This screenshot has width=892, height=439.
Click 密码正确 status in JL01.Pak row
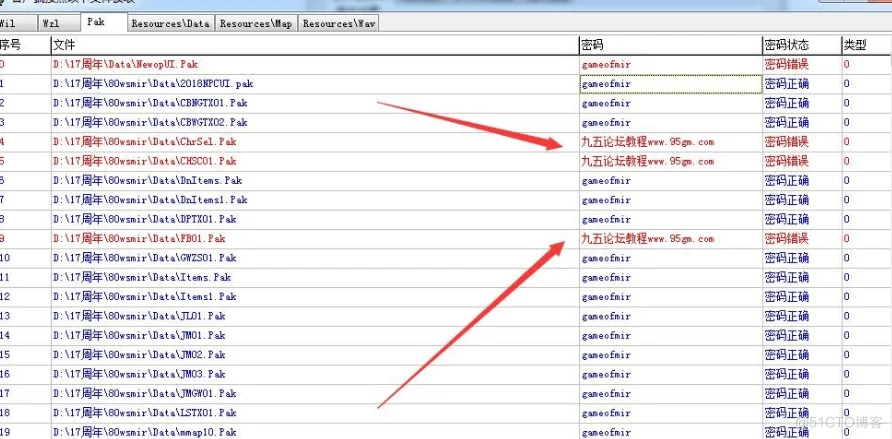coord(787,316)
